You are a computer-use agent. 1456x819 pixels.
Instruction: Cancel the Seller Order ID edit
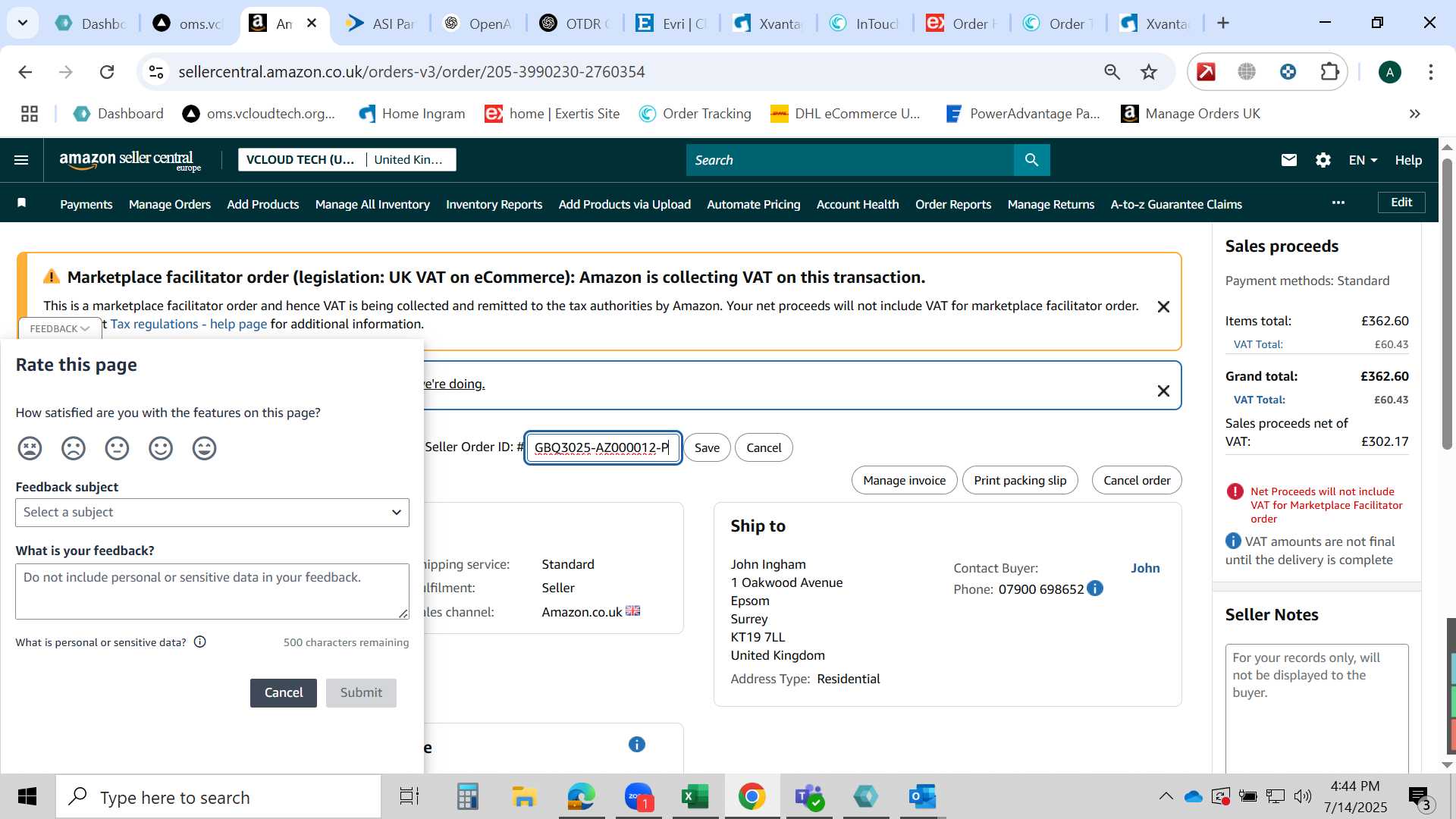[764, 447]
